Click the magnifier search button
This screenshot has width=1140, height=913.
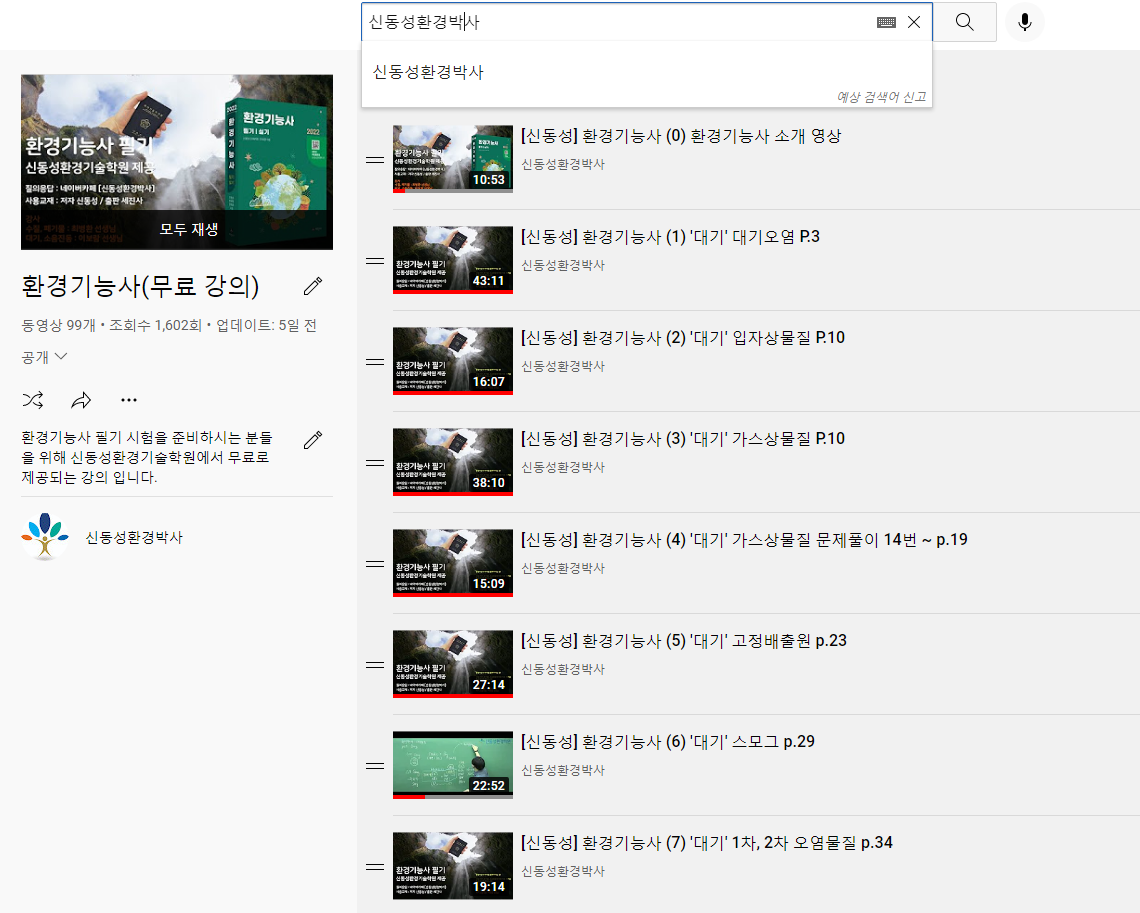click(x=964, y=22)
